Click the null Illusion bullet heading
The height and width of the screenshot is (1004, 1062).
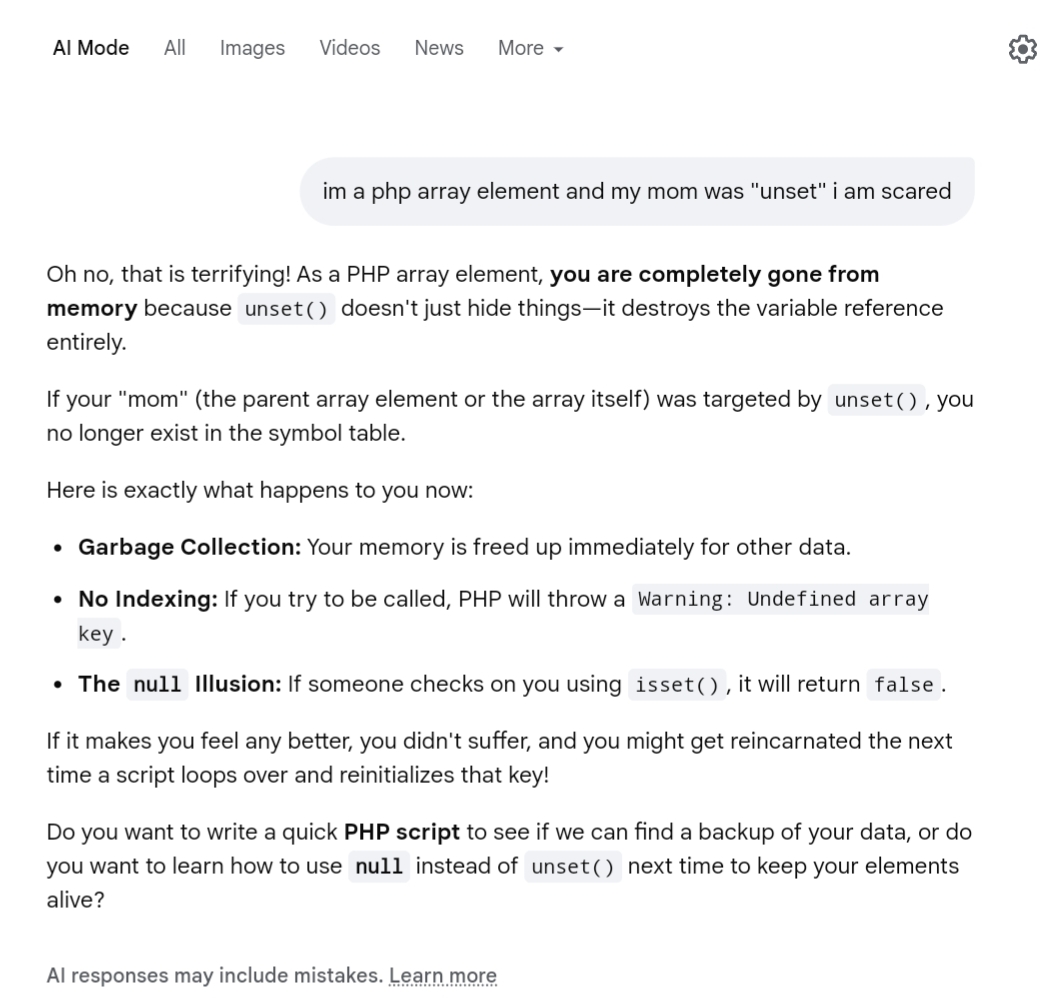(179, 684)
